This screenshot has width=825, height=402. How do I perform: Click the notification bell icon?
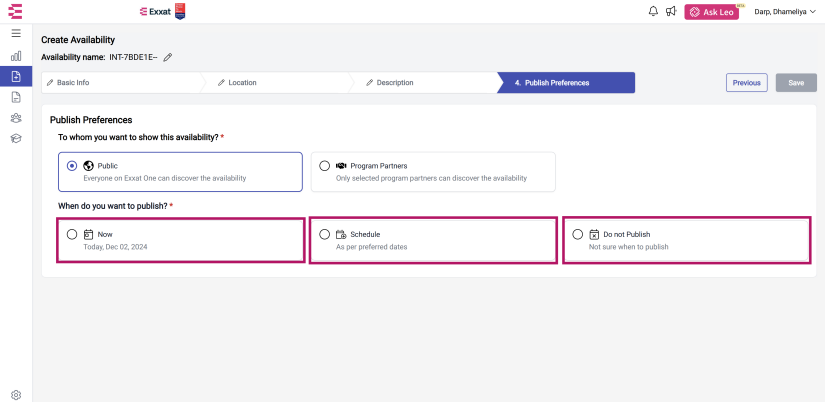(653, 12)
